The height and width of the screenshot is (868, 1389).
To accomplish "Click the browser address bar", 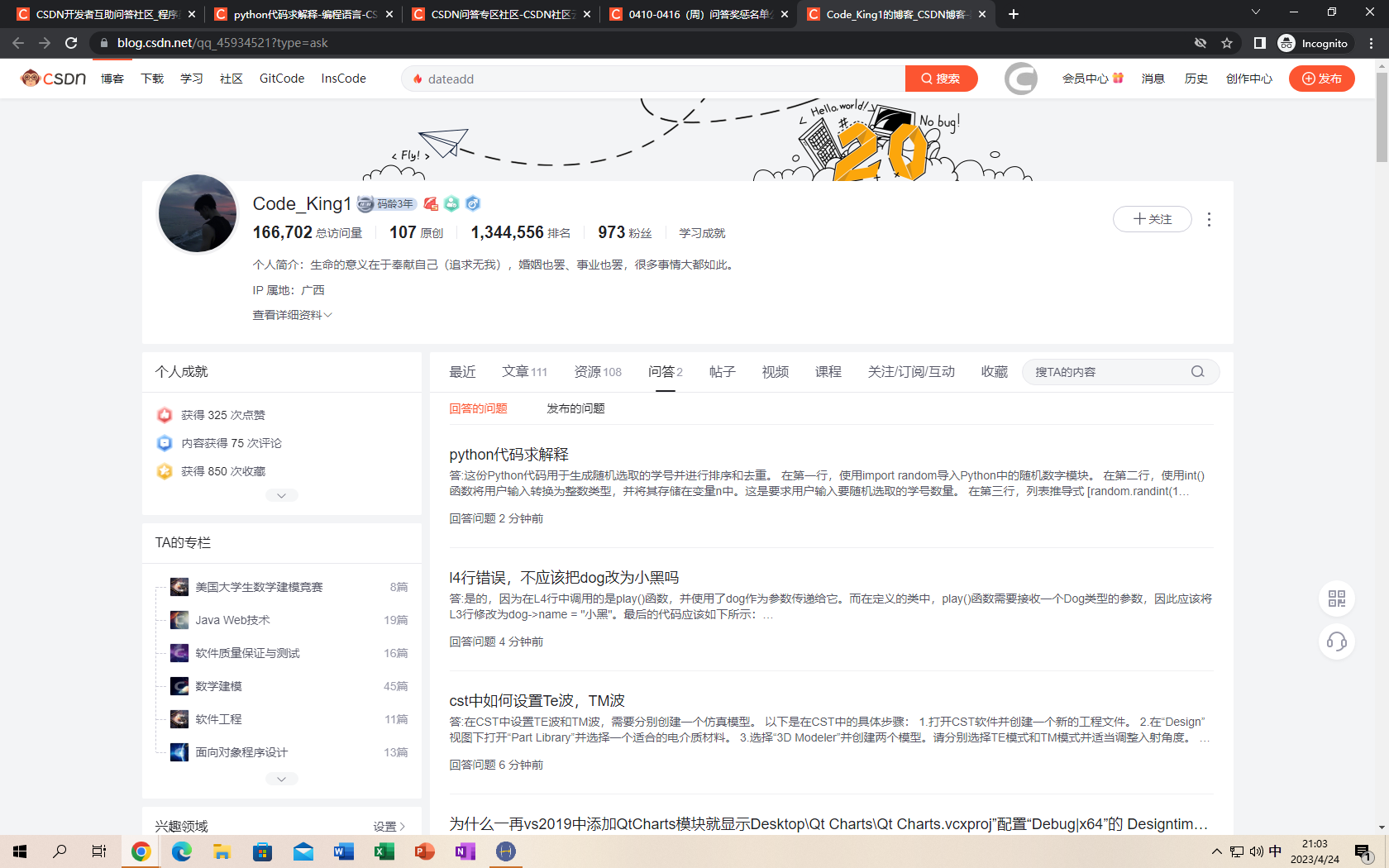I will point(645,43).
